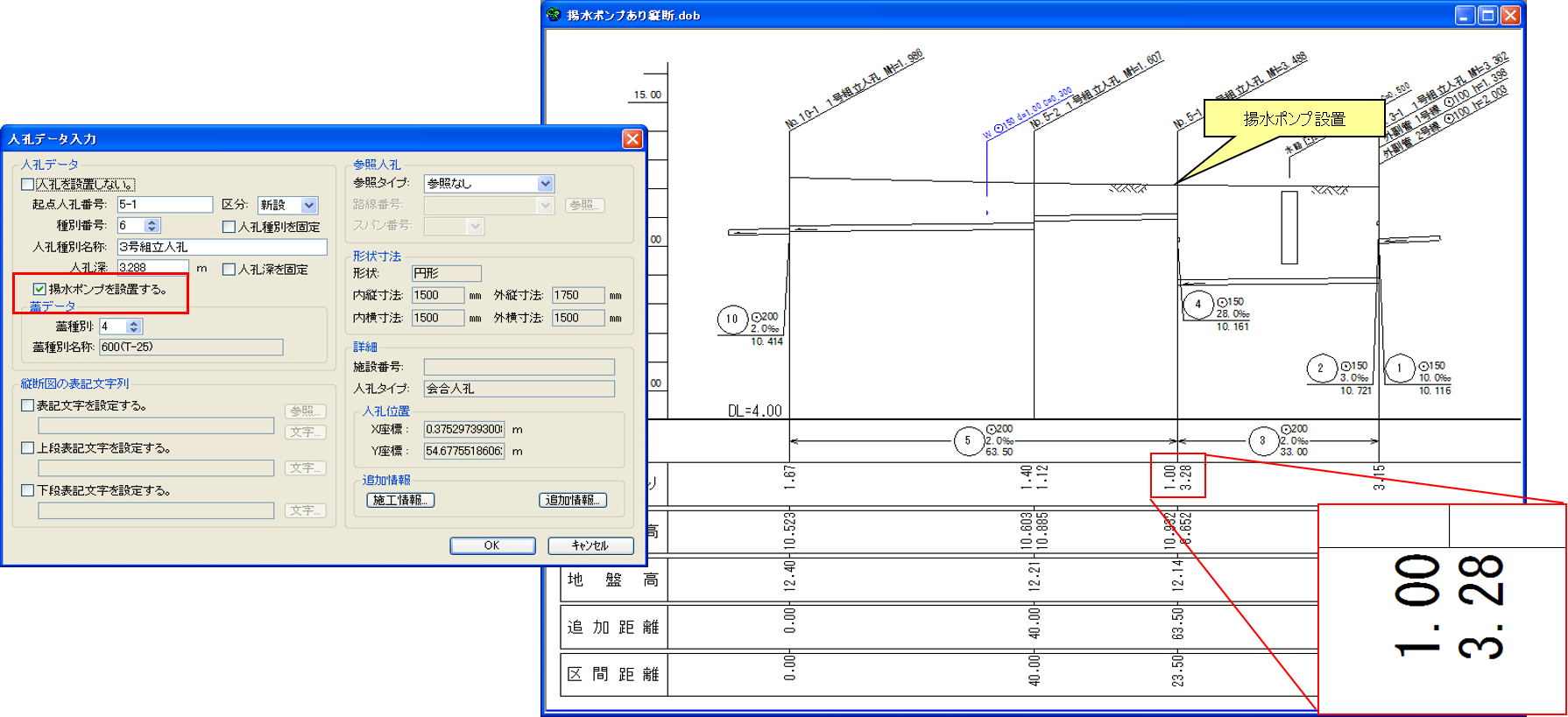Click the 種別番号 spinner arrows
1568x717 pixels.
(x=152, y=226)
